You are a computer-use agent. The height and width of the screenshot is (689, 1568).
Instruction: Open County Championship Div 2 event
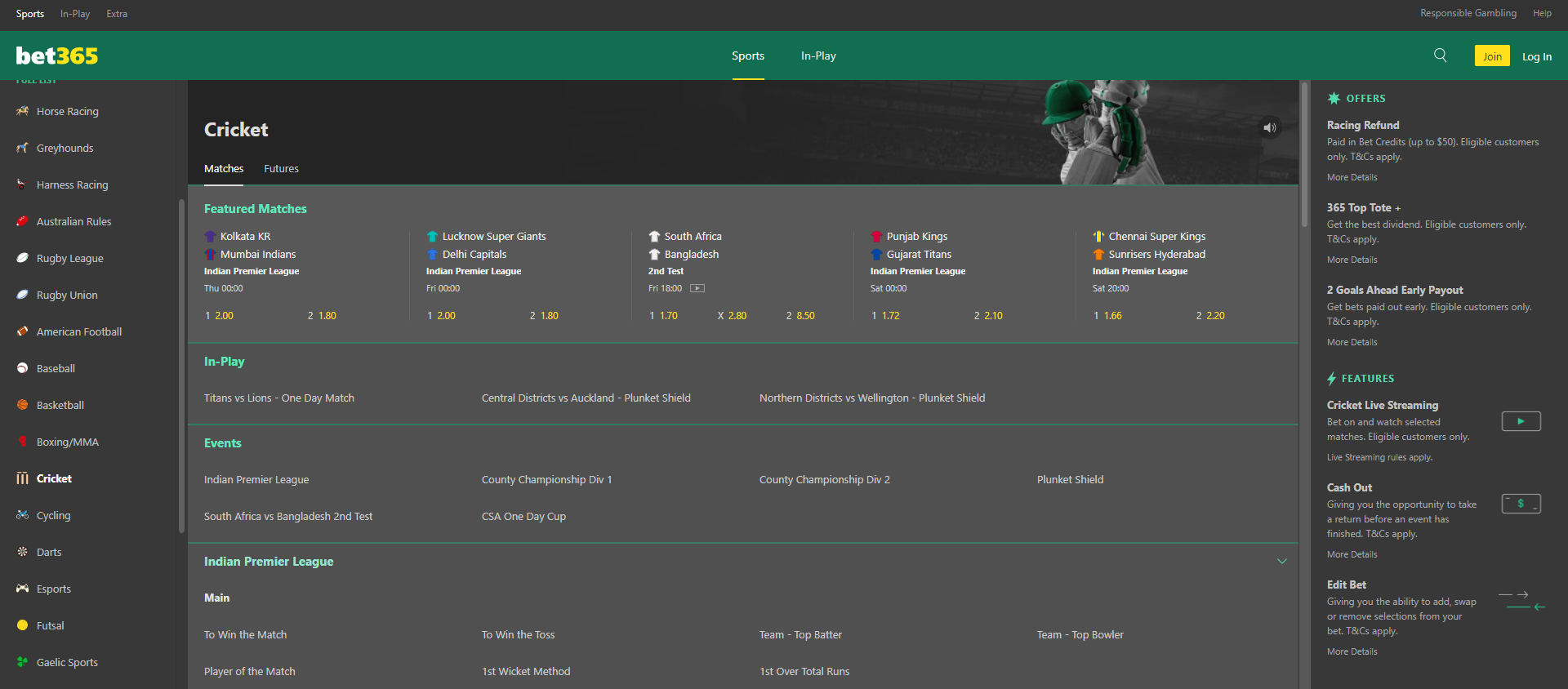[825, 480]
